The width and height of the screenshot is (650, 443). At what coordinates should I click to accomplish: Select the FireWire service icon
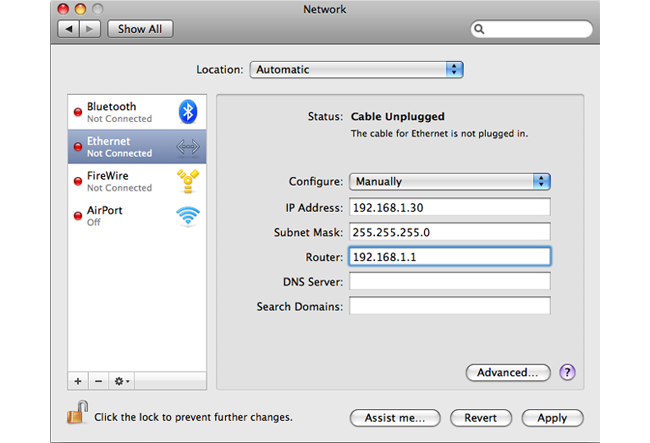click(187, 181)
